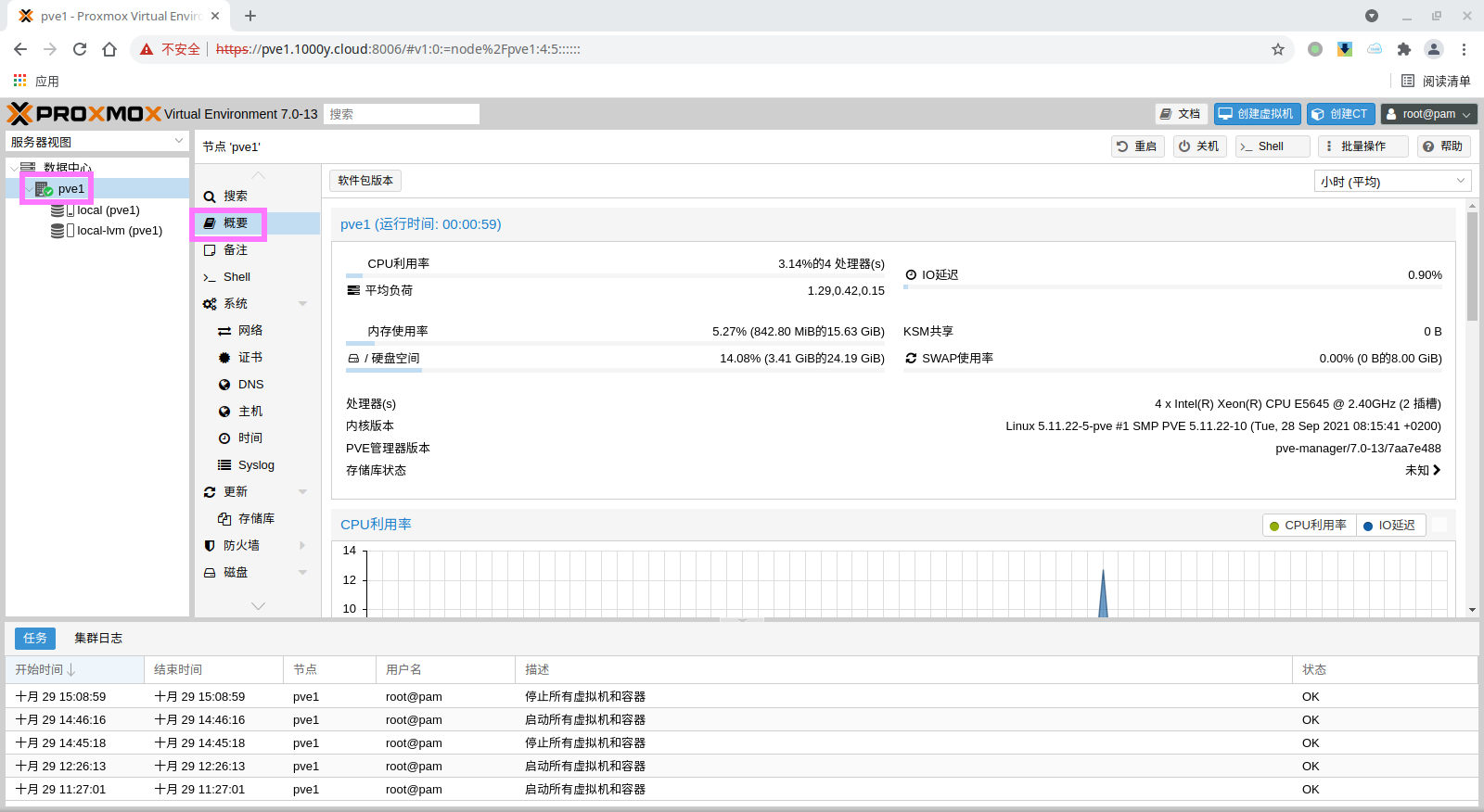The height and width of the screenshot is (812, 1484).
Task: Switch to the 集群日志 tab
Action: pos(98,638)
